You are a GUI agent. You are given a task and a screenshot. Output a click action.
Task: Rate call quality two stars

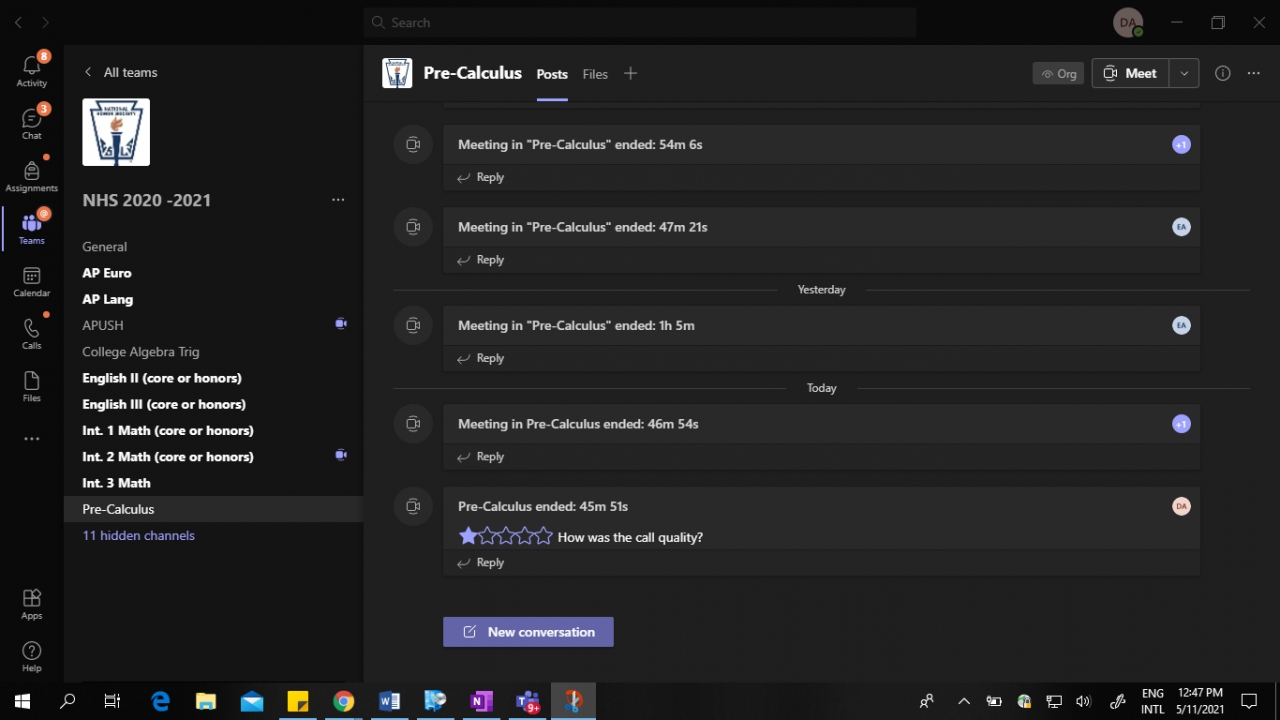coord(487,536)
